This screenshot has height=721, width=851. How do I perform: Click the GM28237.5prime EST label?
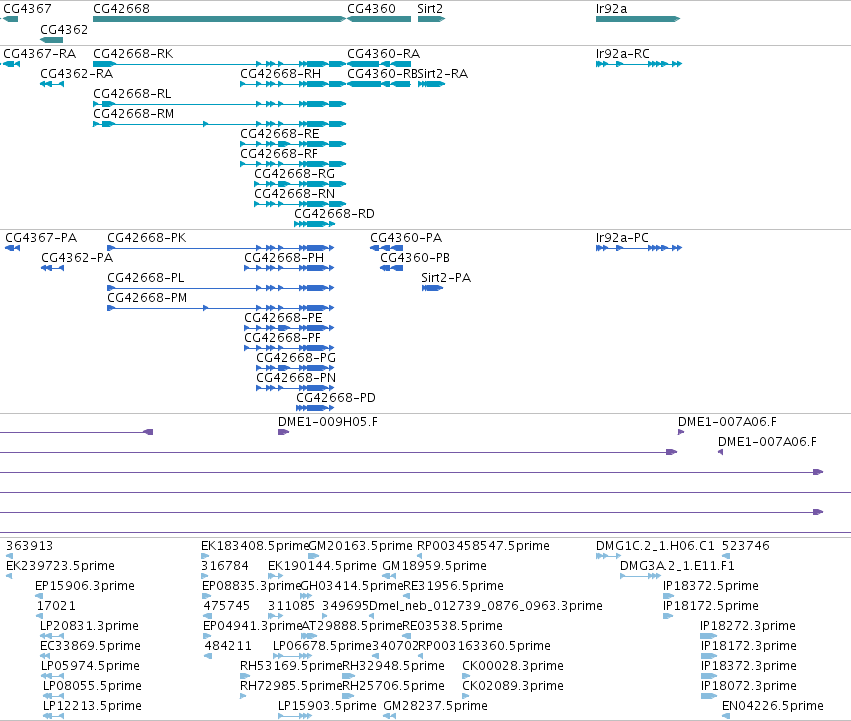point(435,706)
